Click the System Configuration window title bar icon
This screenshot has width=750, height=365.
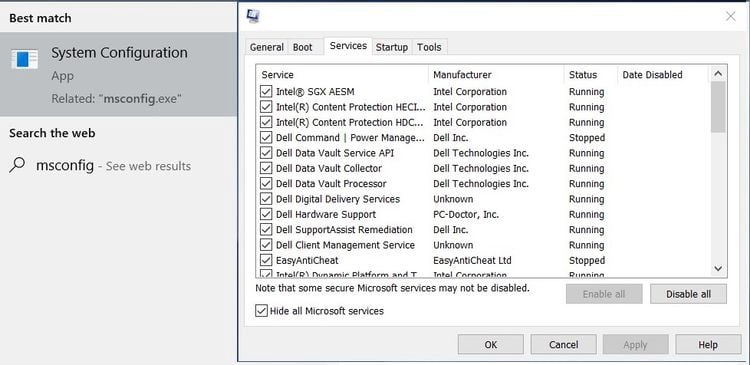coord(253,16)
